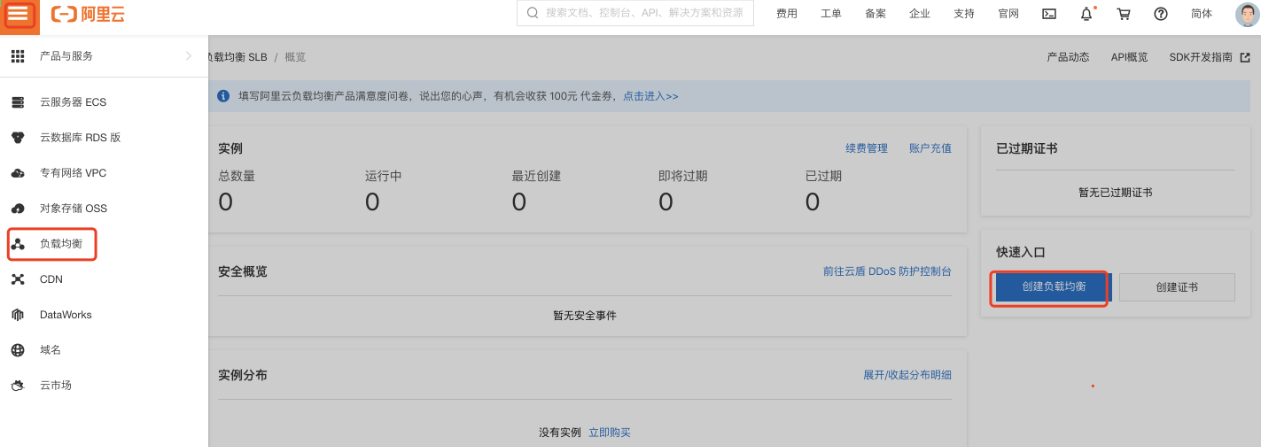
Task: Open the 产品动态 link
Action: [x=1068, y=57]
